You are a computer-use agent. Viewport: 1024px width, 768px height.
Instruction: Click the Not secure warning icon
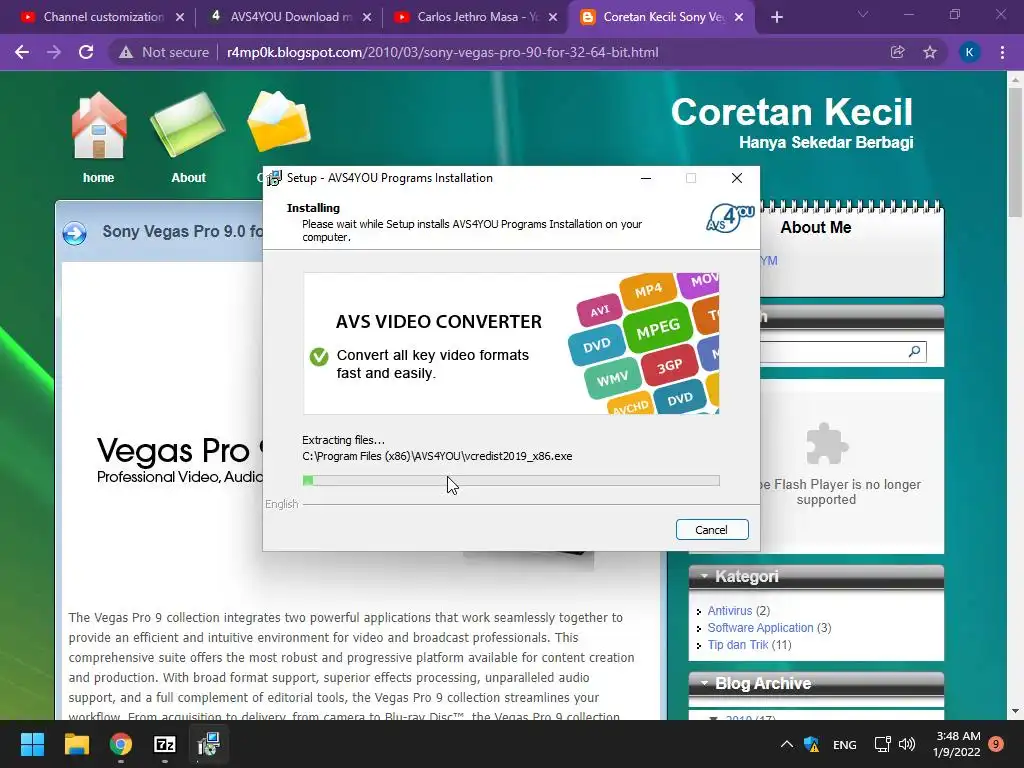pos(126,52)
